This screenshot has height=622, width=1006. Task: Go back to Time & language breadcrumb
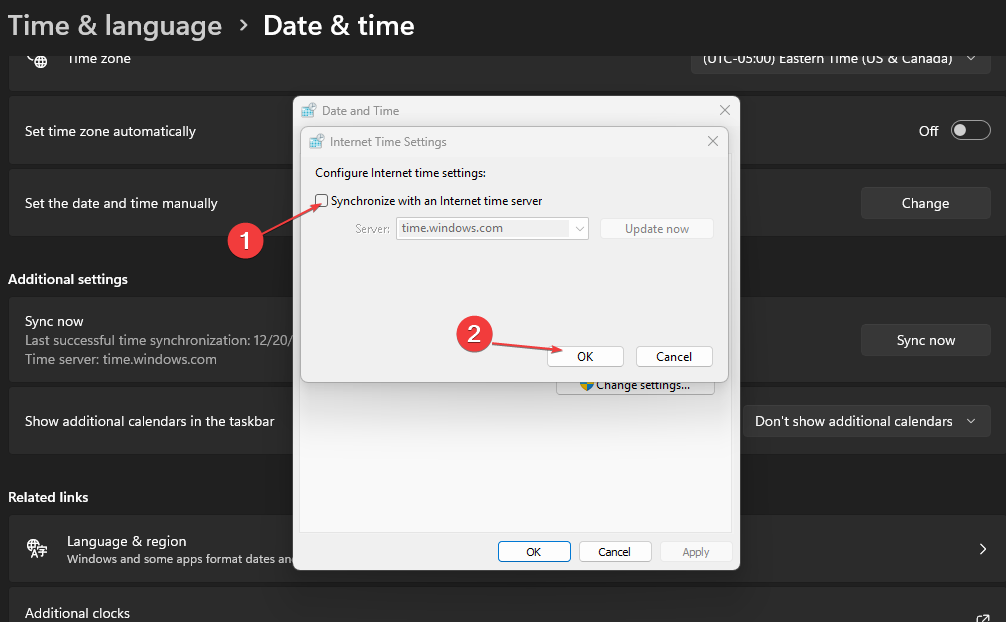[115, 26]
